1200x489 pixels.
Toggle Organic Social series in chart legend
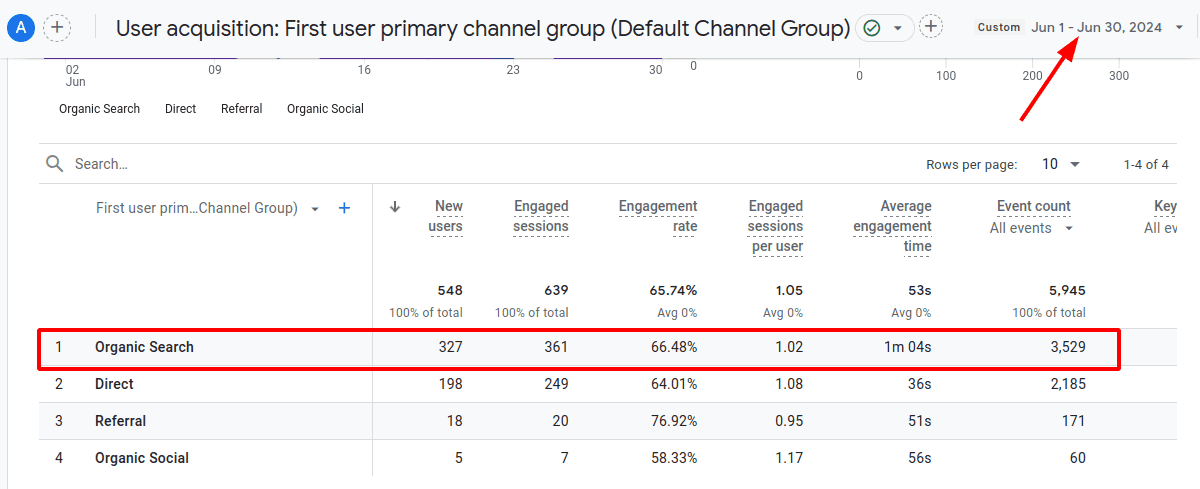(x=325, y=109)
